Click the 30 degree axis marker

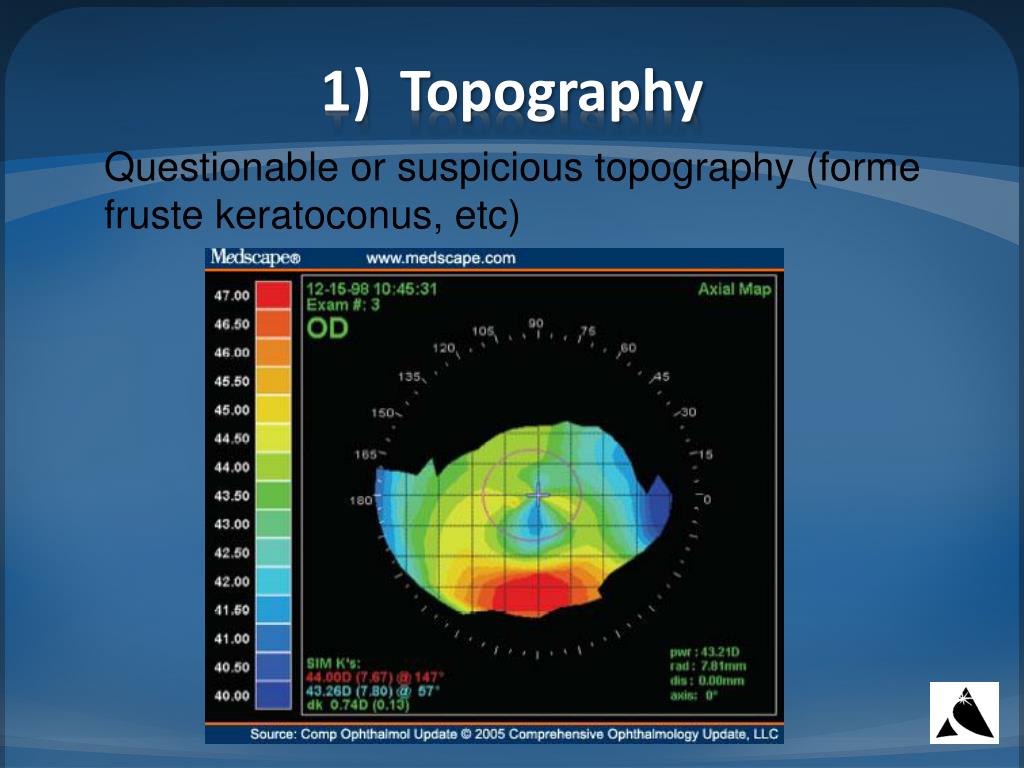(688, 413)
